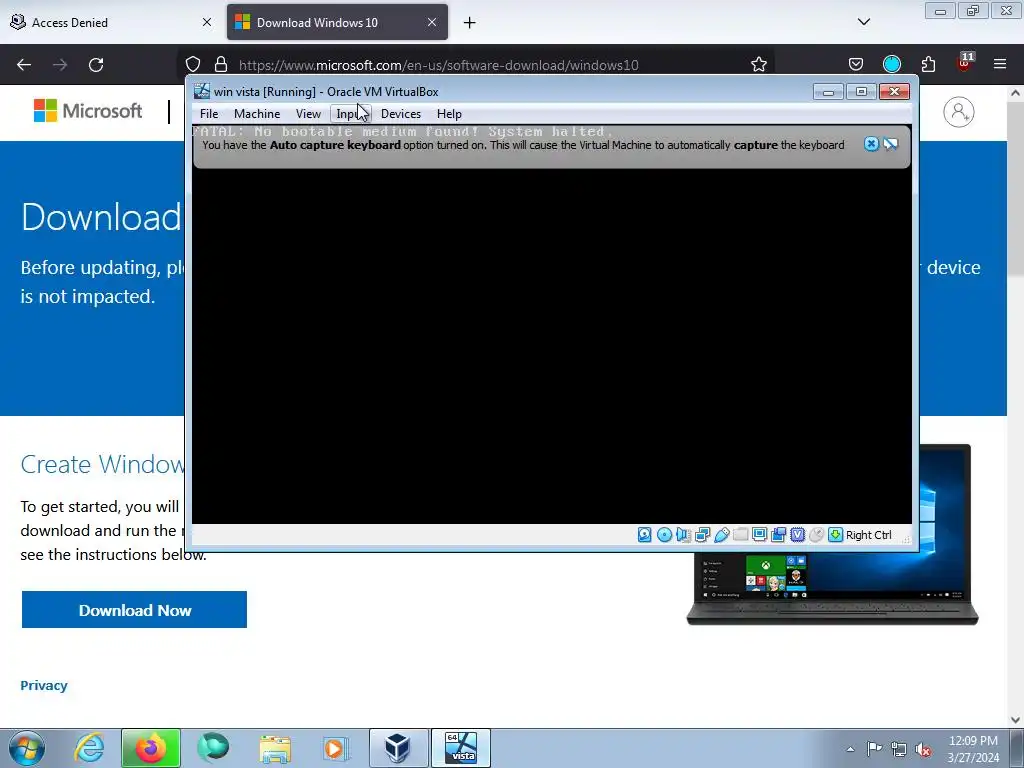1024x768 pixels.
Task: Open the Help menu in VirtualBox
Action: tap(449, 114)
